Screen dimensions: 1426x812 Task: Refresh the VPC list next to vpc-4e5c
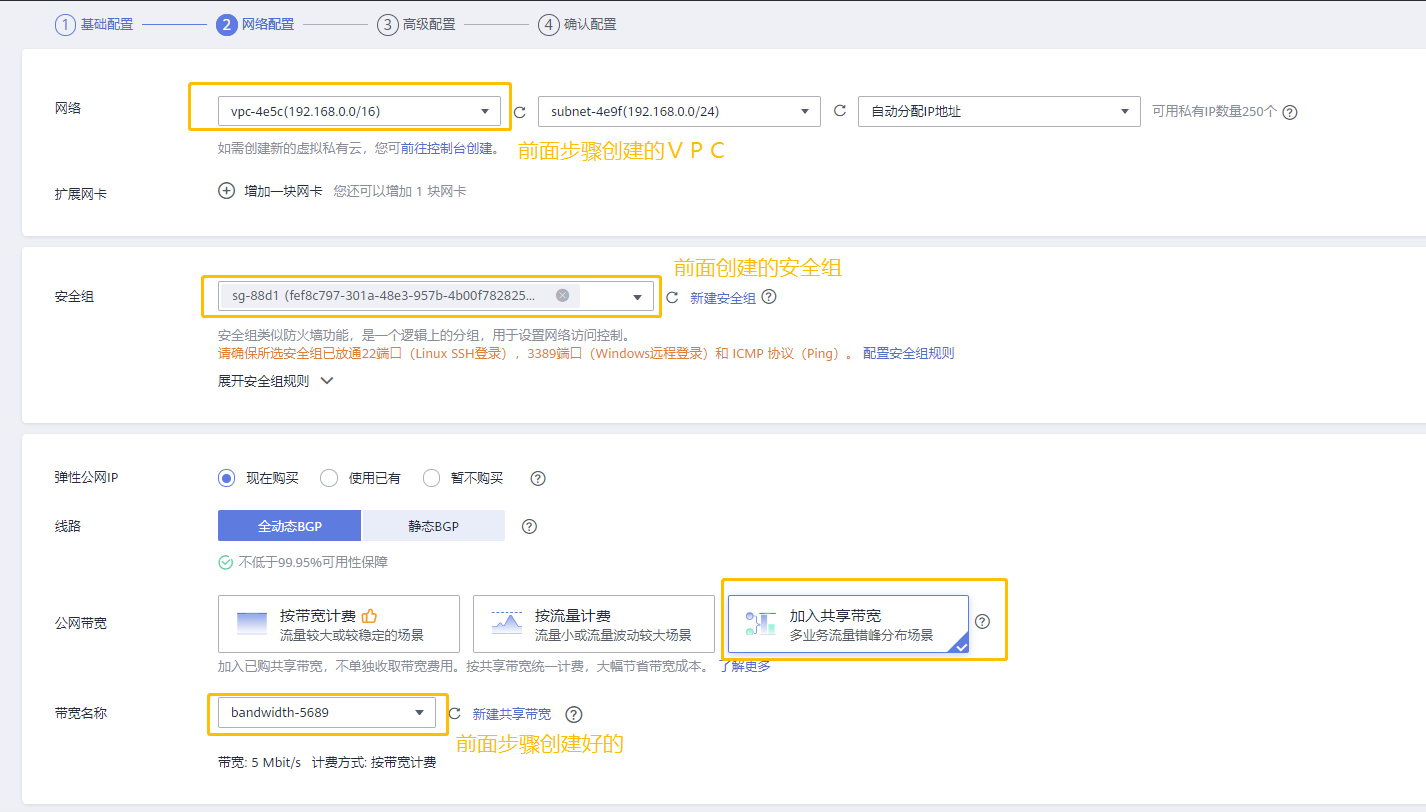point(519,112)
